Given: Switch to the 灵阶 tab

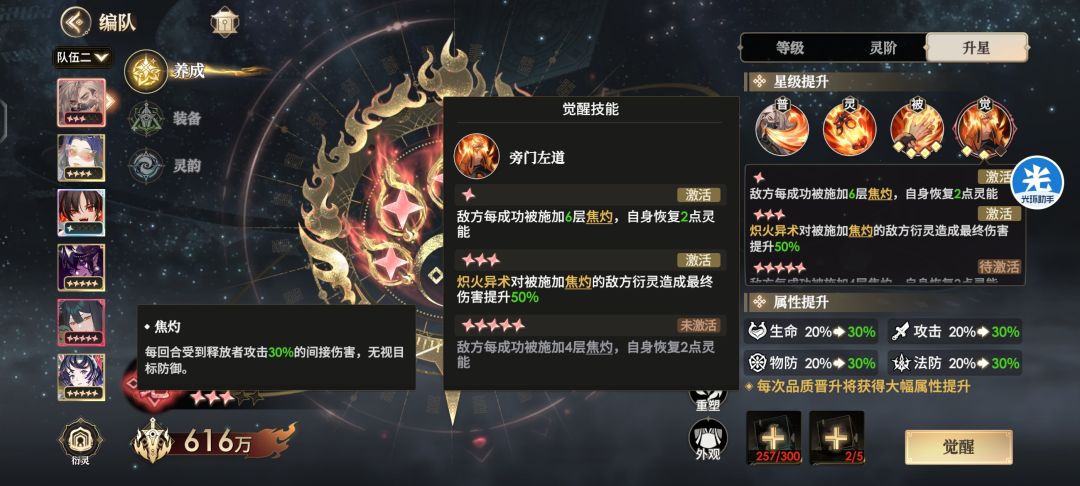Looking at the screenshot, I should (883, 47).
